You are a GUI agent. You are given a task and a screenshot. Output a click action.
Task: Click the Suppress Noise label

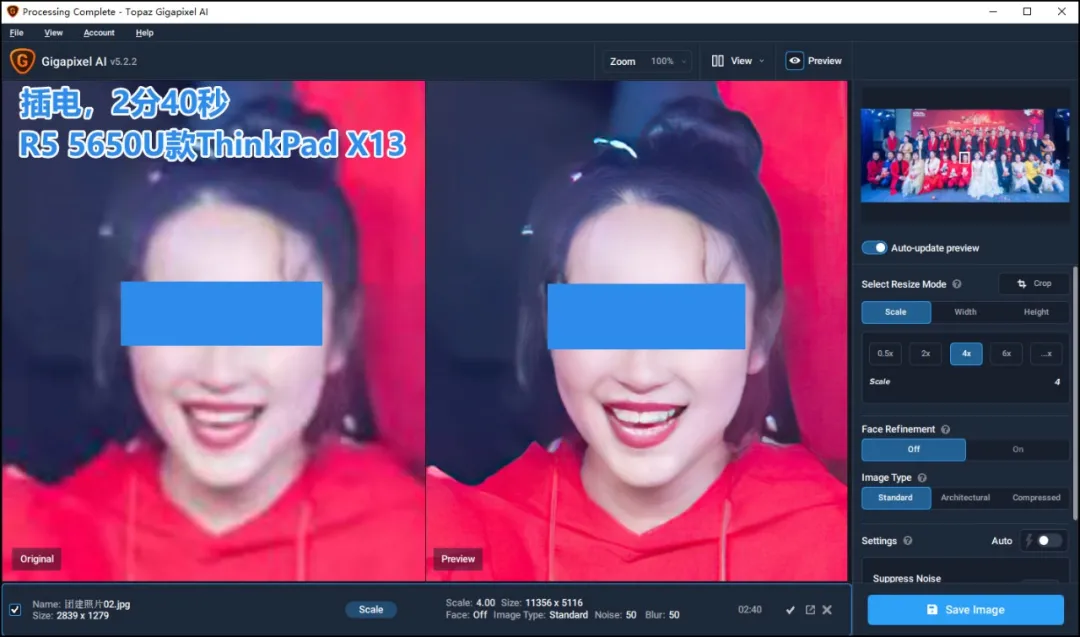click(906, 579)
